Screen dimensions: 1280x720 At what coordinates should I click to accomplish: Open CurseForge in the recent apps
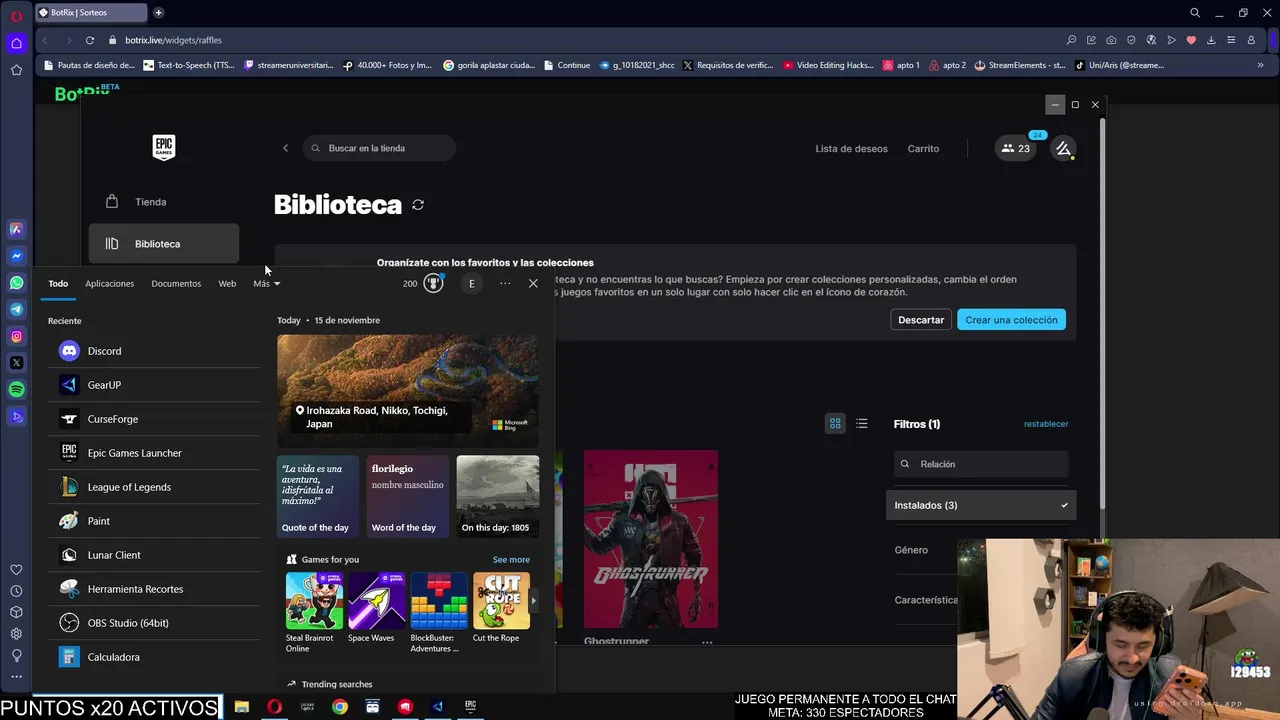coord(154,419)
